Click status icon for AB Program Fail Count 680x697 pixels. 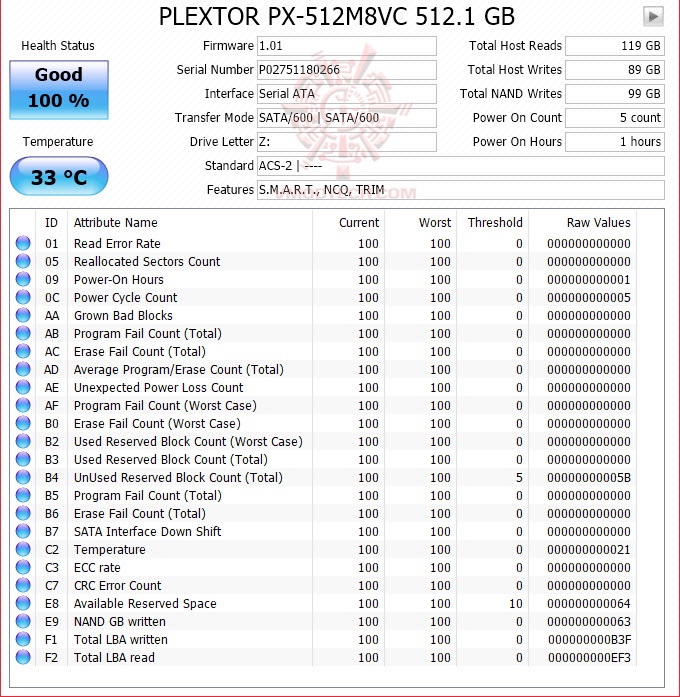(x=23, y=333)
